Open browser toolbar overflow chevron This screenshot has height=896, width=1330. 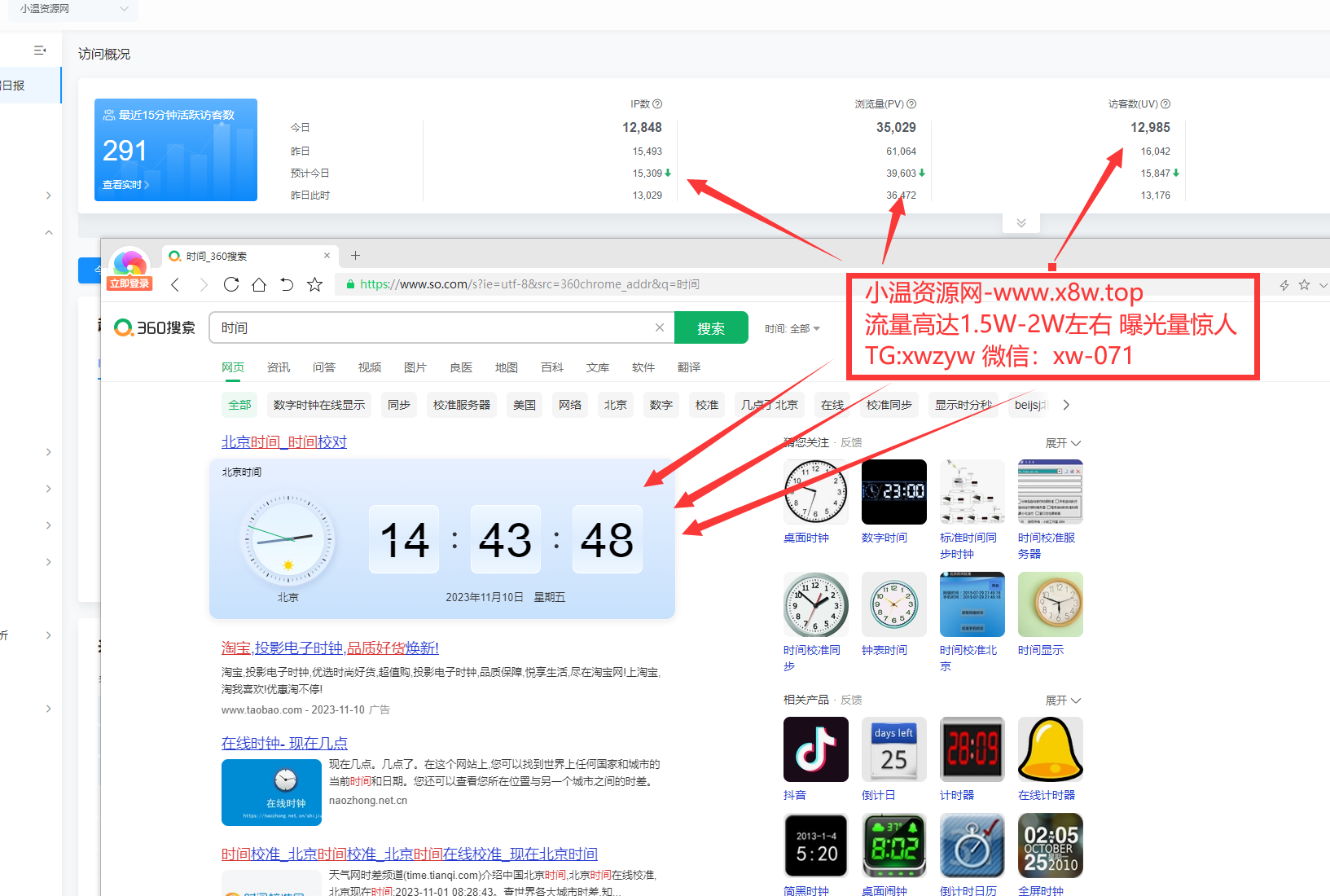click(1323, 285)
